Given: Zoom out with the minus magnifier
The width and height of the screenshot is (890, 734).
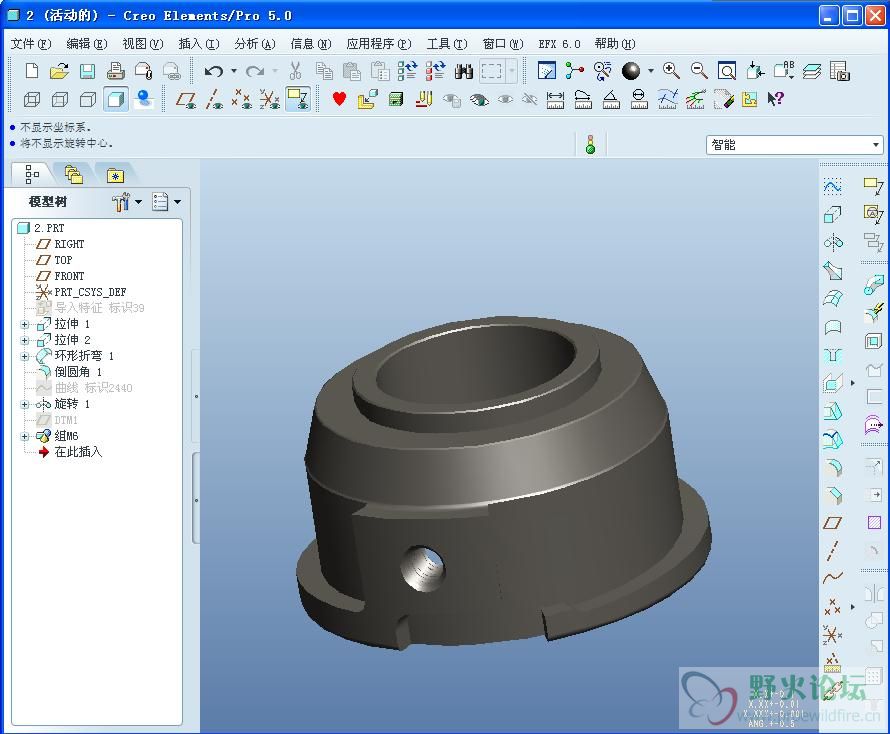Looking at the screenshot, I should 699,71.
